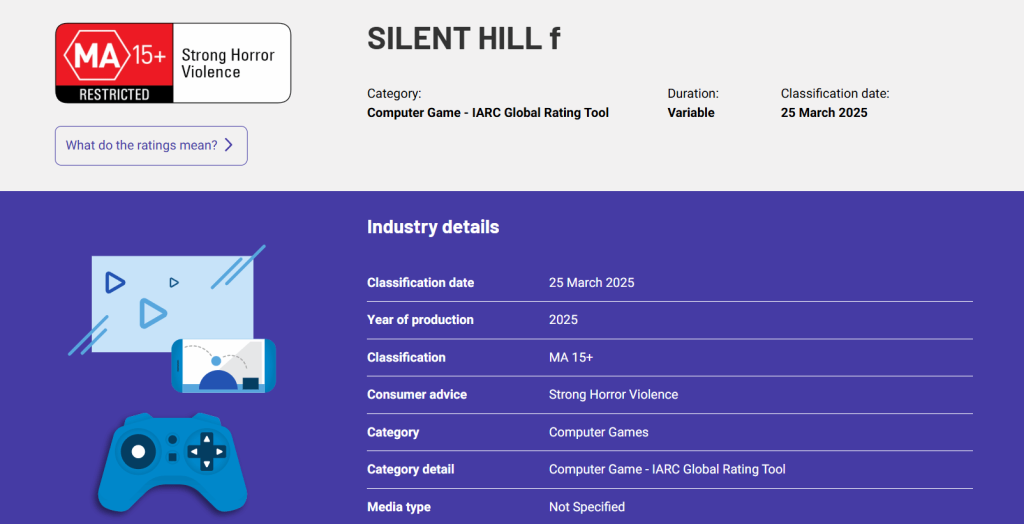The height and width of the screenshot is (524, 1024).
Task: Click the Year of production row value 2025
Action: click(x=563, y=320)
